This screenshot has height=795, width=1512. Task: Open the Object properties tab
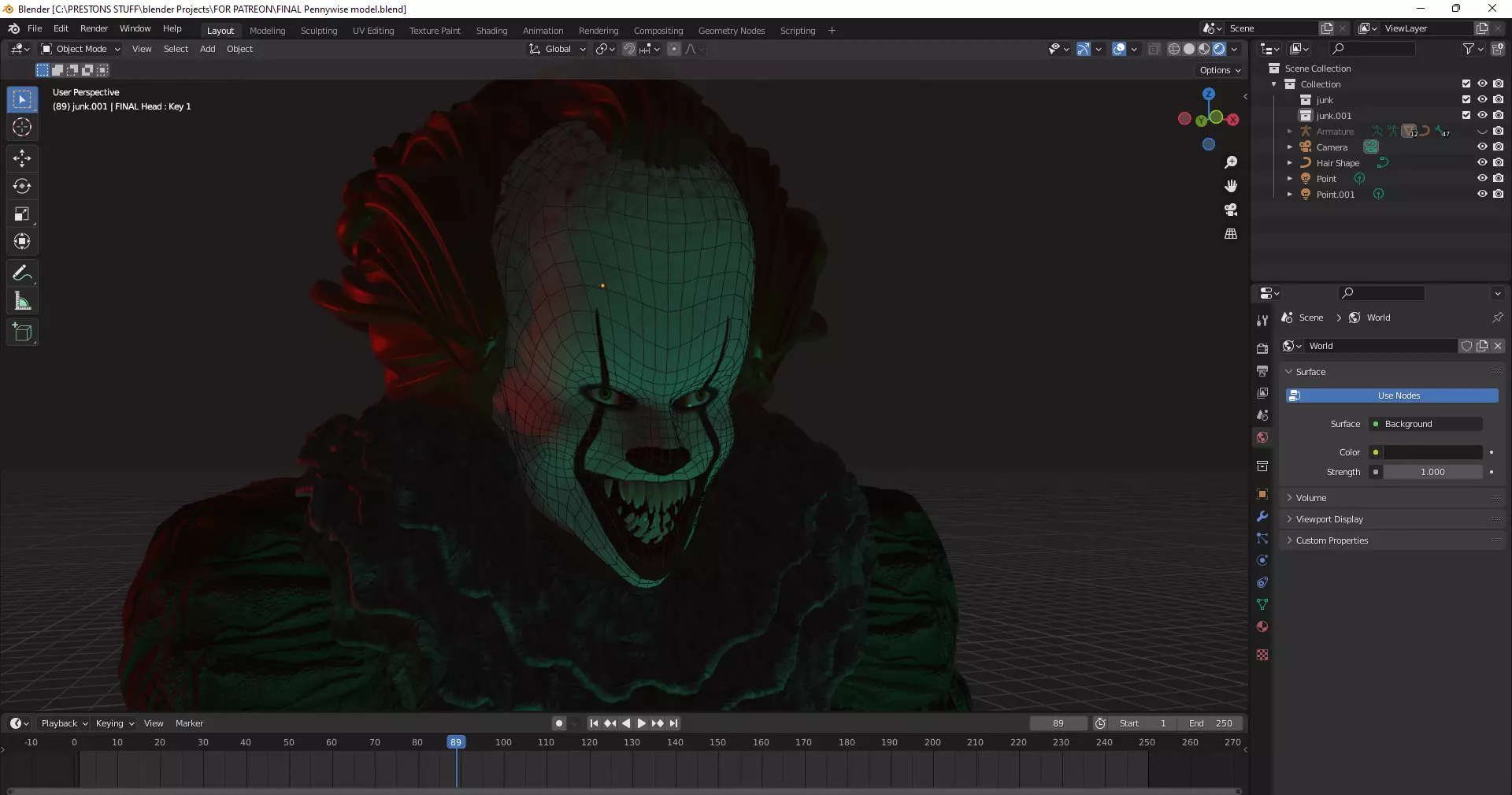1262,494
